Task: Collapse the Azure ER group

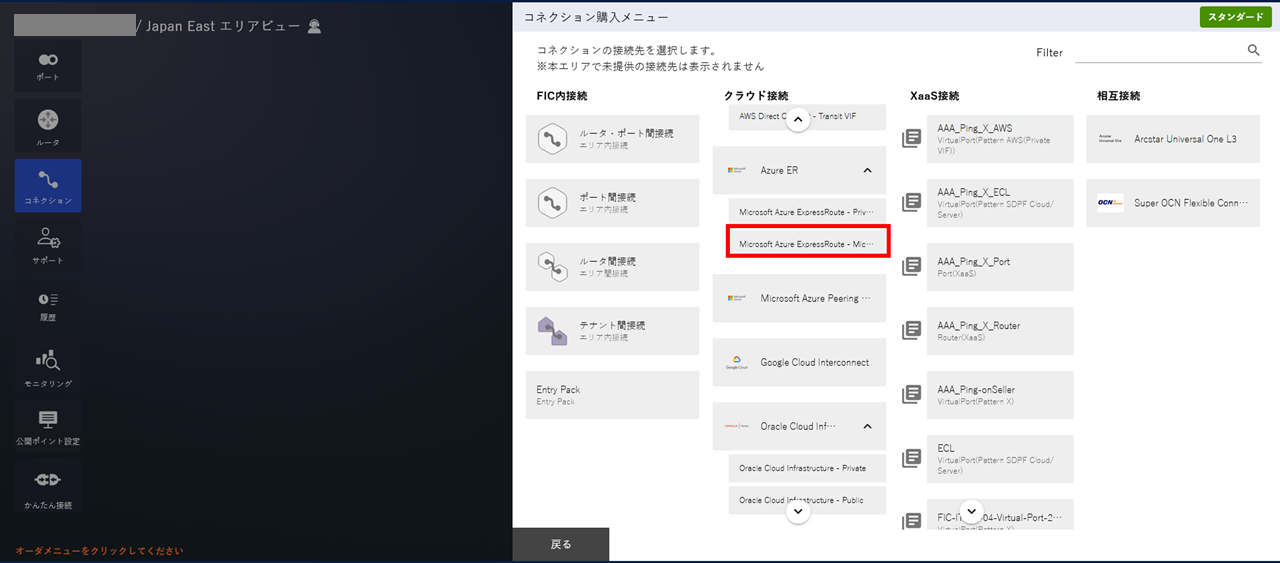Action: click(867, 171)
